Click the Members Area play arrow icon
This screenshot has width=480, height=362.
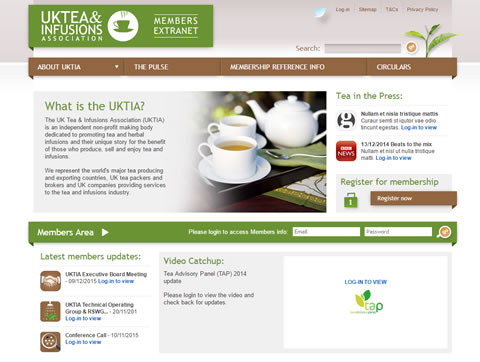tap(105, 232)
